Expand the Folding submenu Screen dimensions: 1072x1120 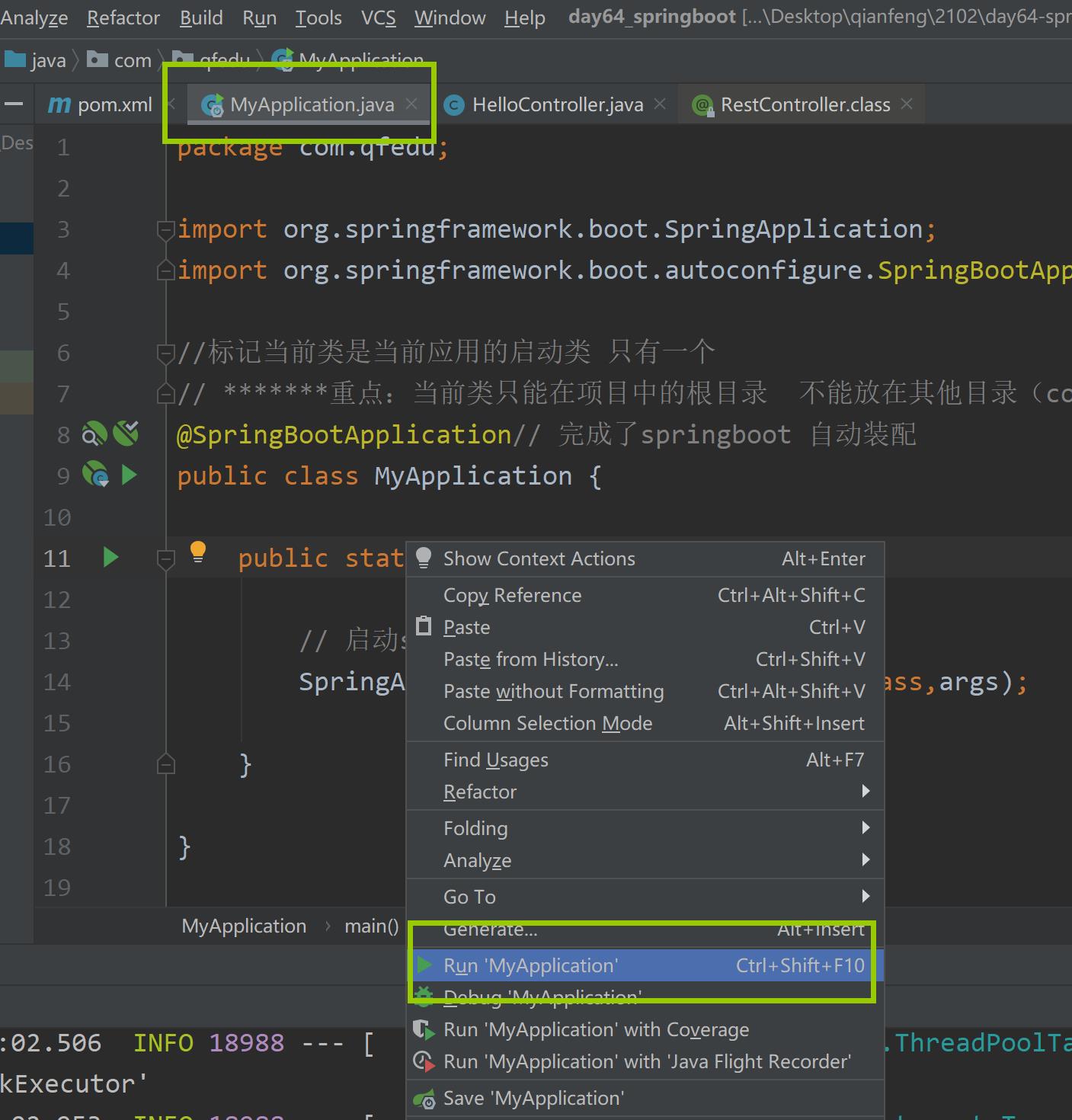645,828
